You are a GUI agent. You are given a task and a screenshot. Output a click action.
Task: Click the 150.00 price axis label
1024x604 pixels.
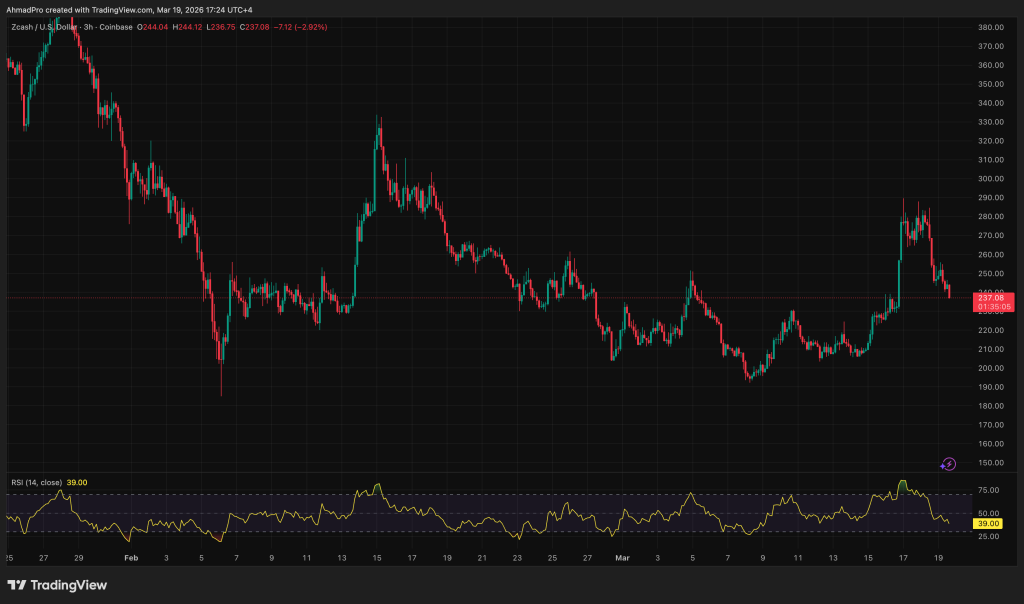tap(991, 463)
